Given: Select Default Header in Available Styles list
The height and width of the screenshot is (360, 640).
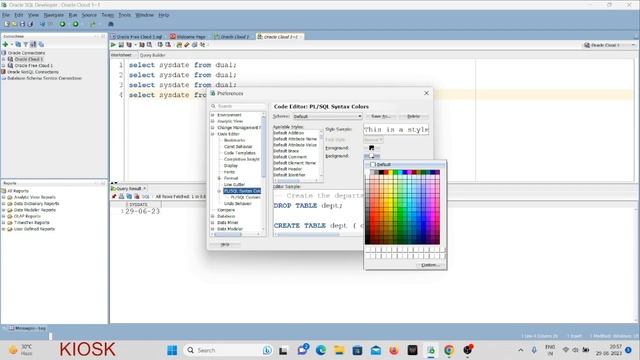Looking at the screenshot, I should point(287,169).
